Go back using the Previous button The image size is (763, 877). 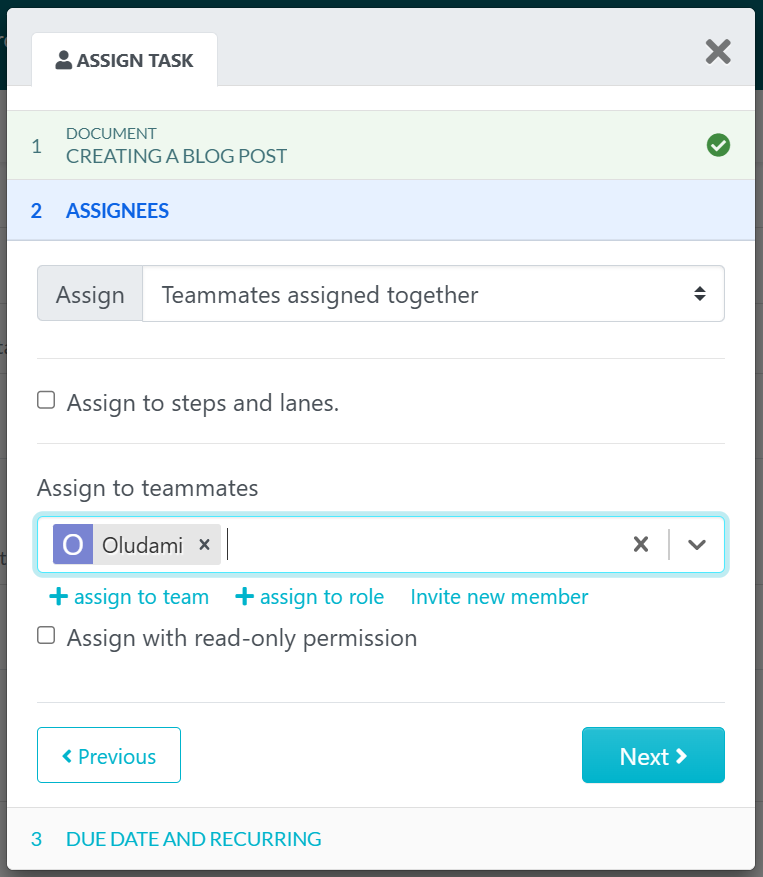(x=108, y=755)
